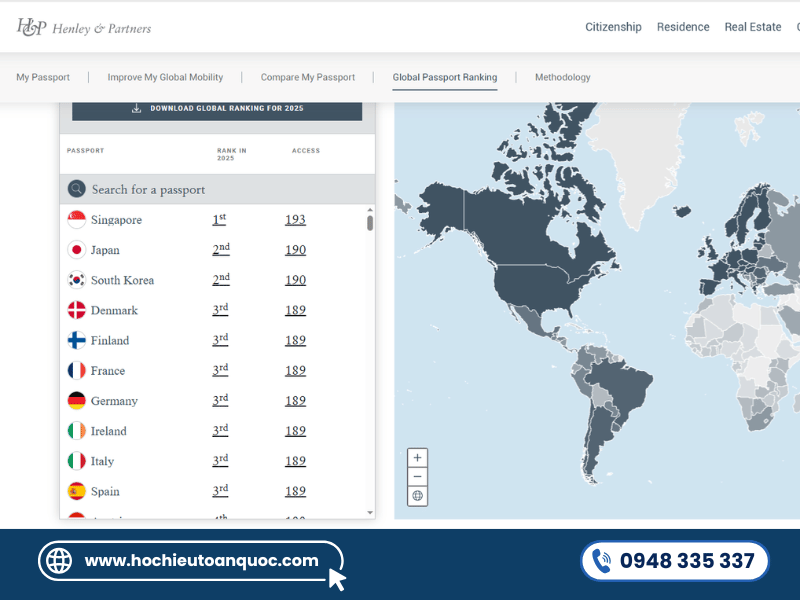Click the Henley & Partners logo

84,28
